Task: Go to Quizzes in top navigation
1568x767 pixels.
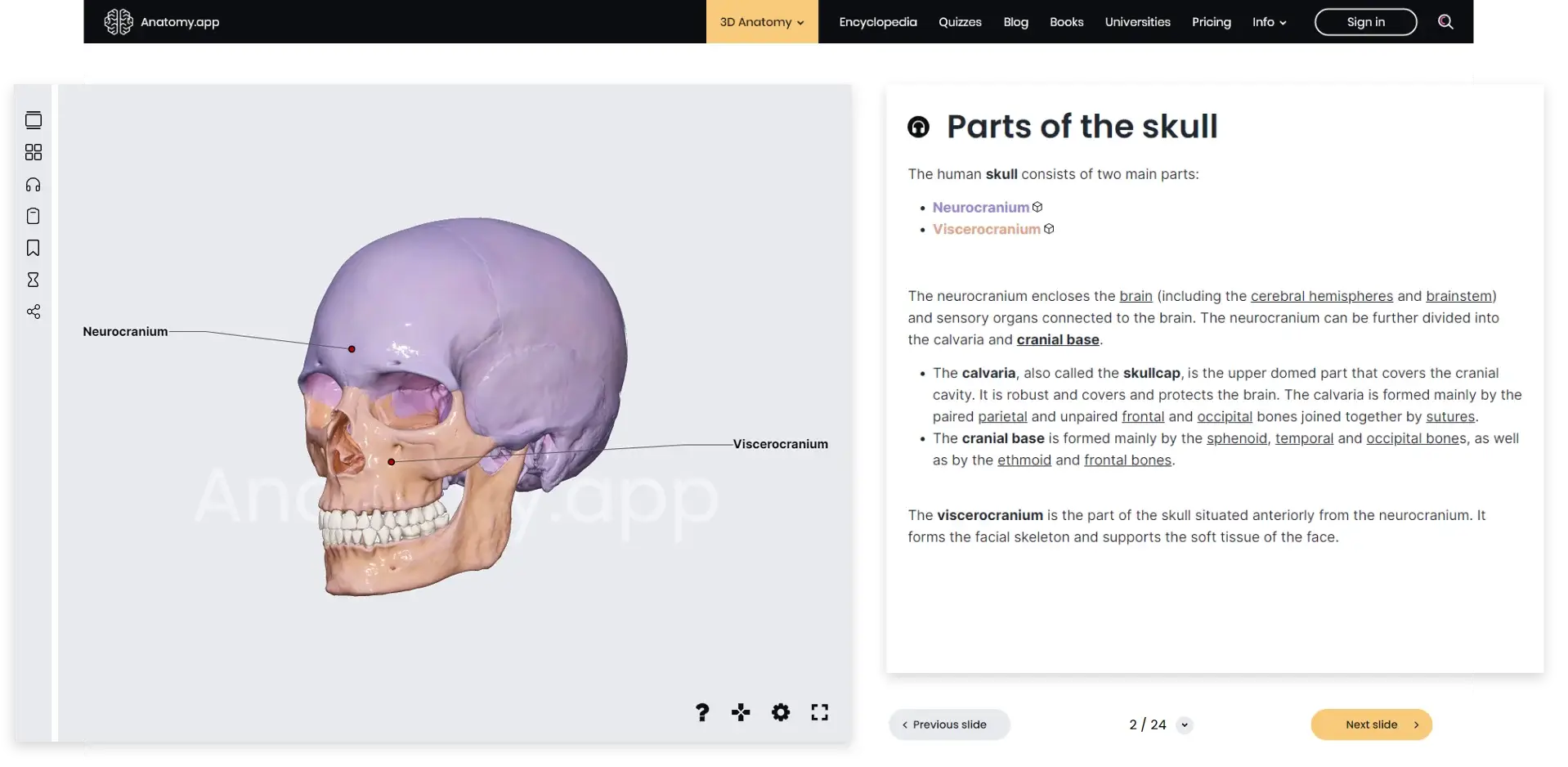Action: tap(960, 22)
